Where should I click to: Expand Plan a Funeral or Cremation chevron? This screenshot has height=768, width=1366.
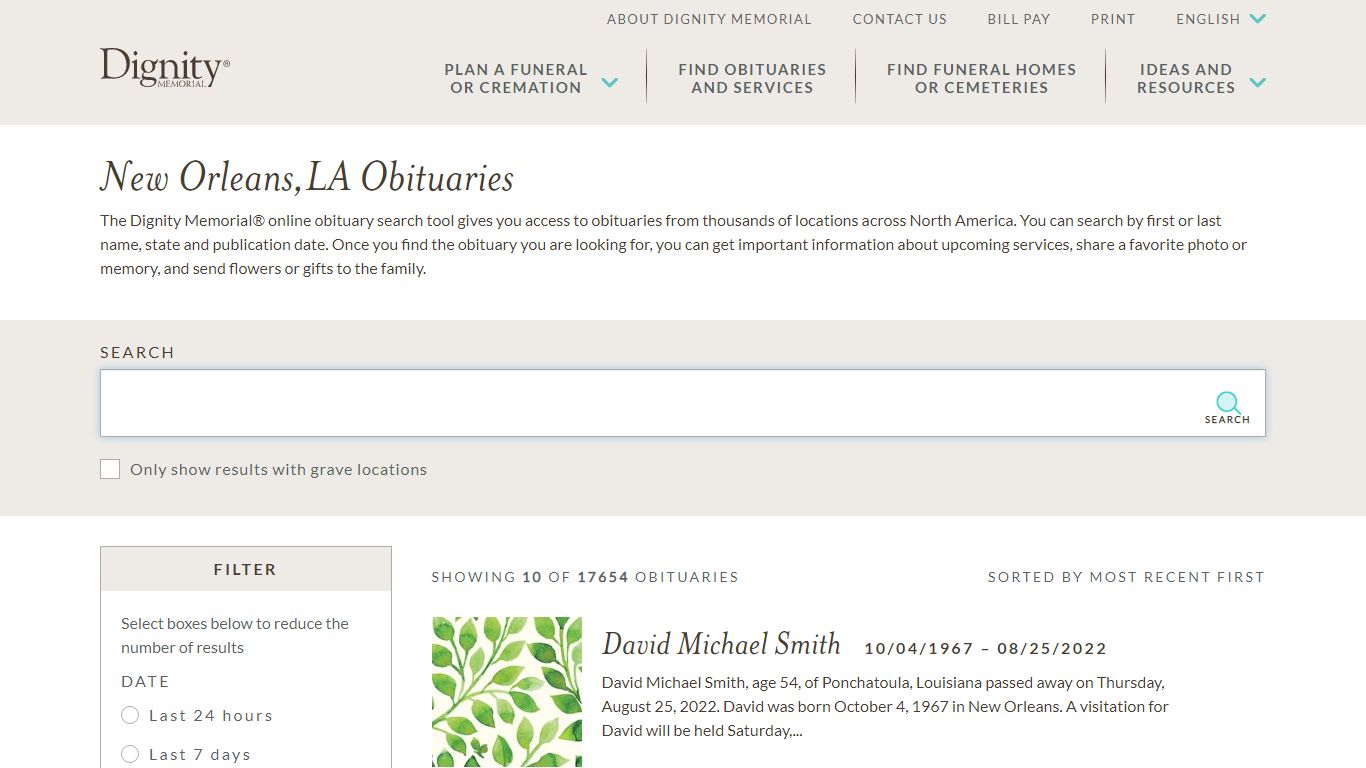click(609, 82)
